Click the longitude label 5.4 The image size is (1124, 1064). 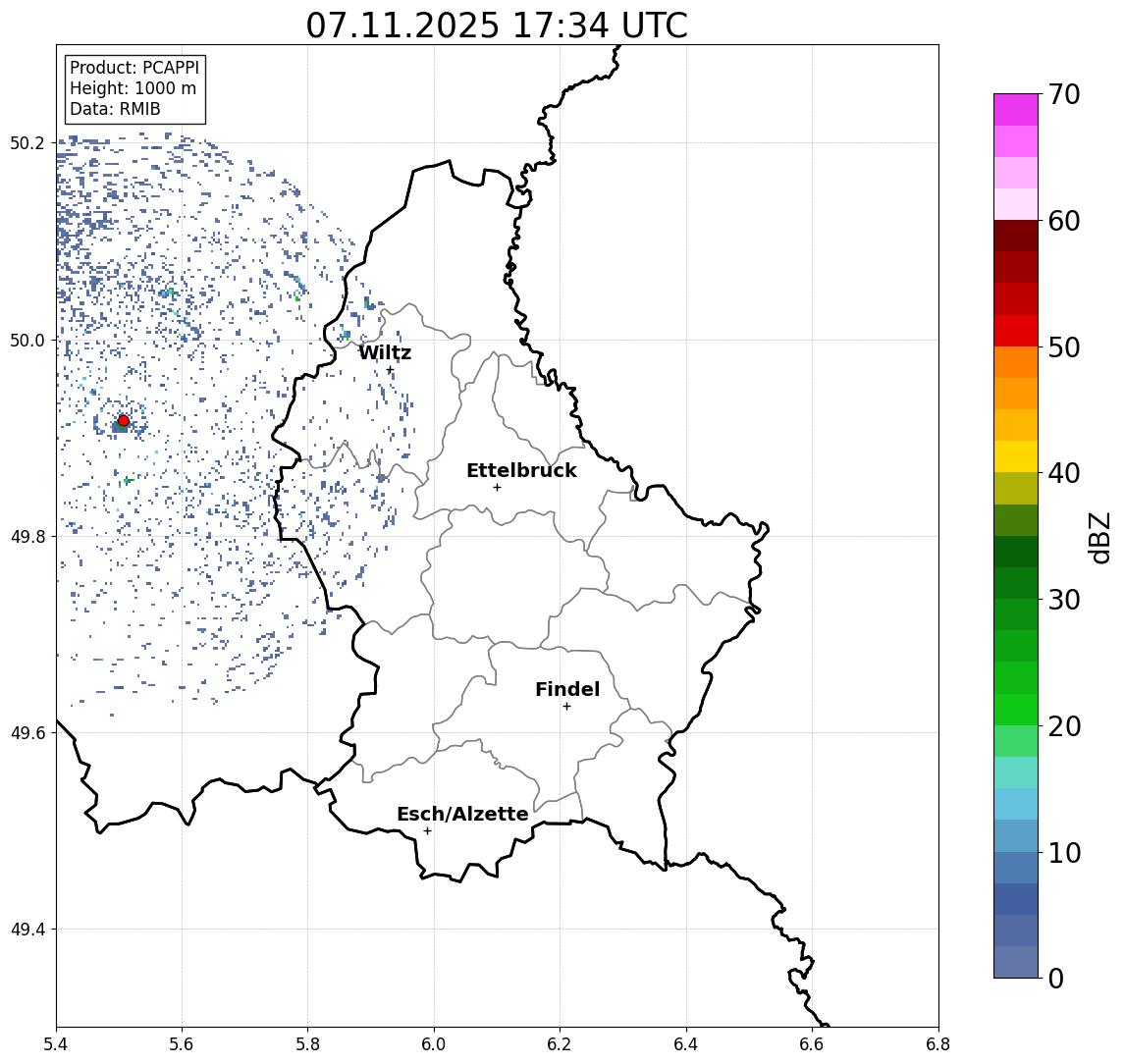pos(56,1044)
